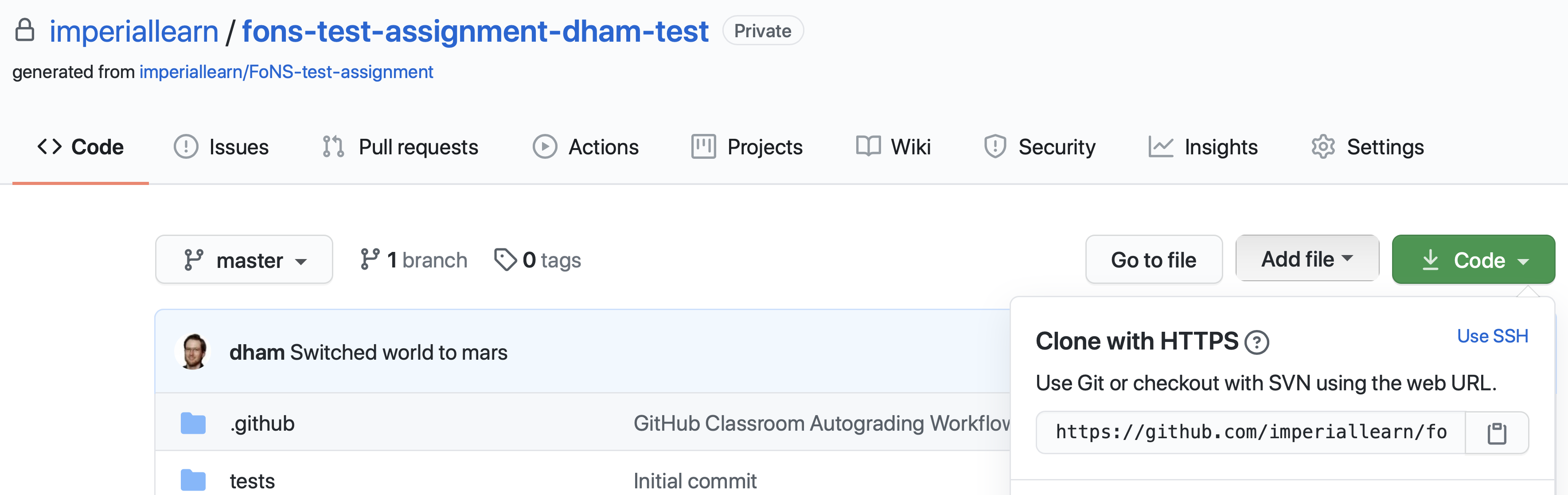Expand the master branch dropdown
The height and width of the screenshot is (495, 1568).
[x=244, y=259]
